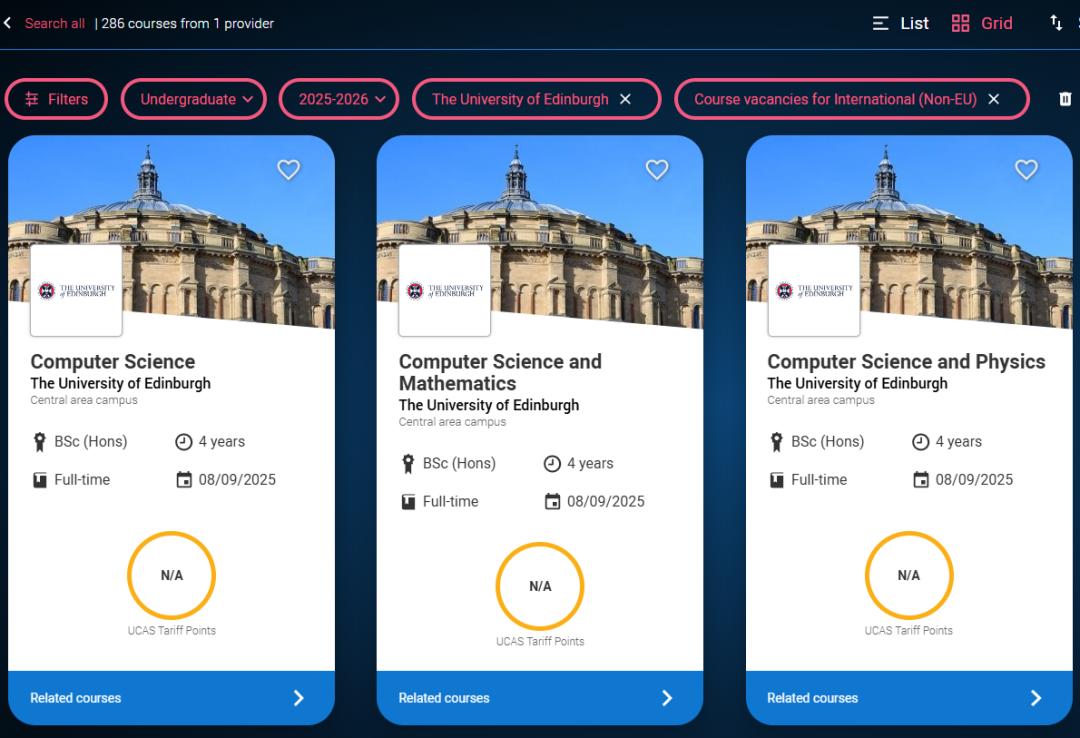The width and height of the screenshot is (1080, 738).
Task: Click the calendar icon on Computer Science and Mathematics card
Action: 552,502
